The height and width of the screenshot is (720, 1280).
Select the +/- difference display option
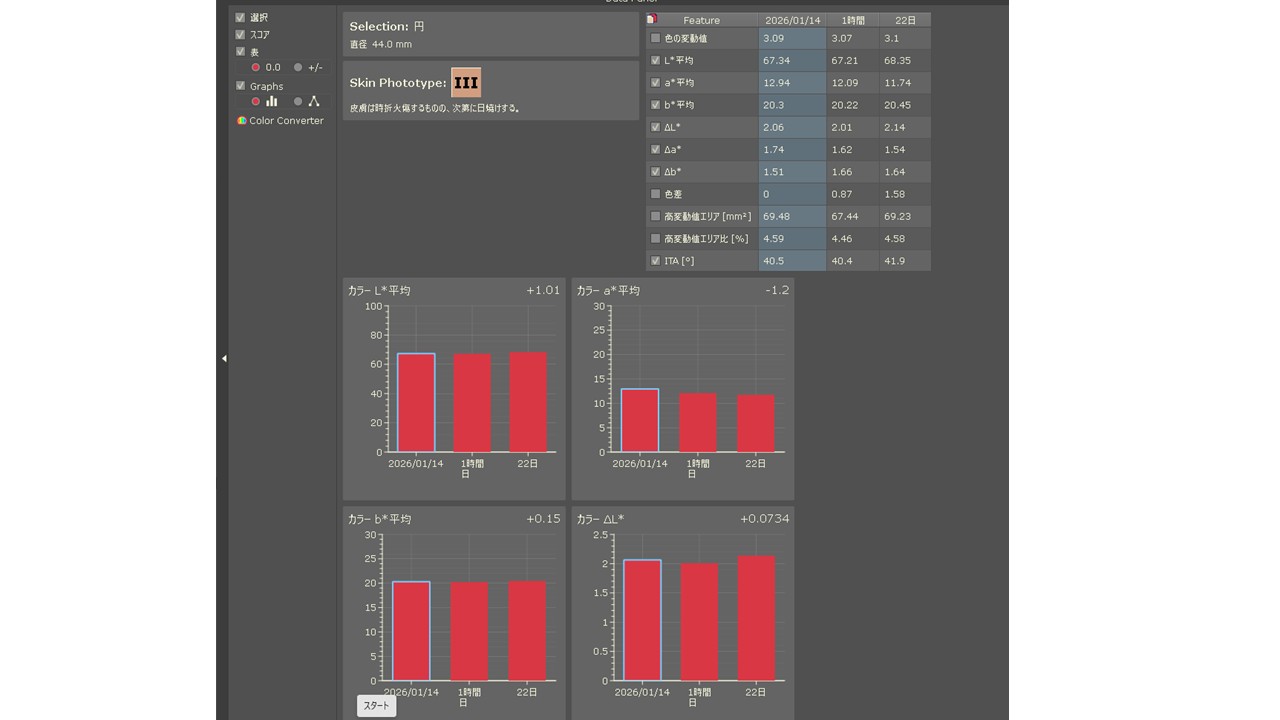298,68
